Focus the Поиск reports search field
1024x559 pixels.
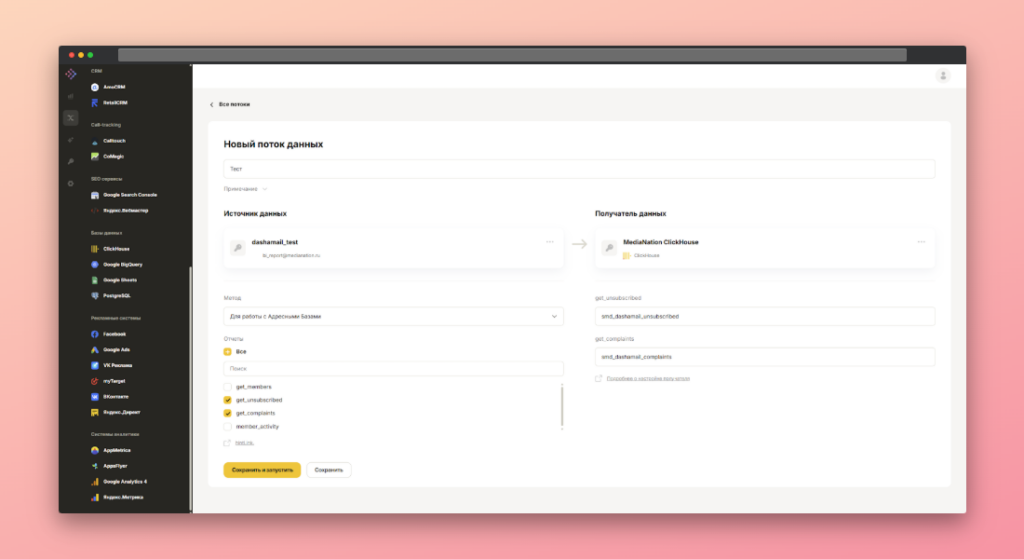(x=393, y=368)
